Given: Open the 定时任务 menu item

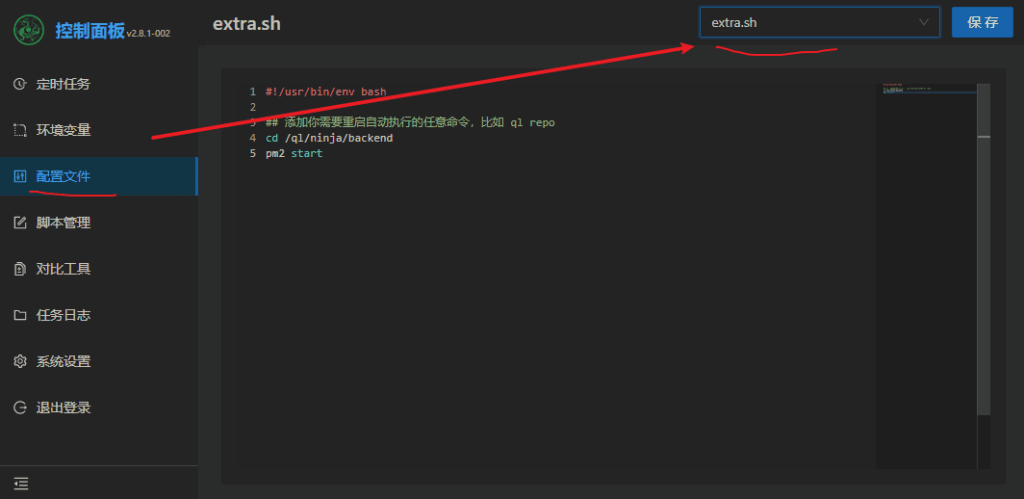Looking at the screenshot, I should pos(99,84).
